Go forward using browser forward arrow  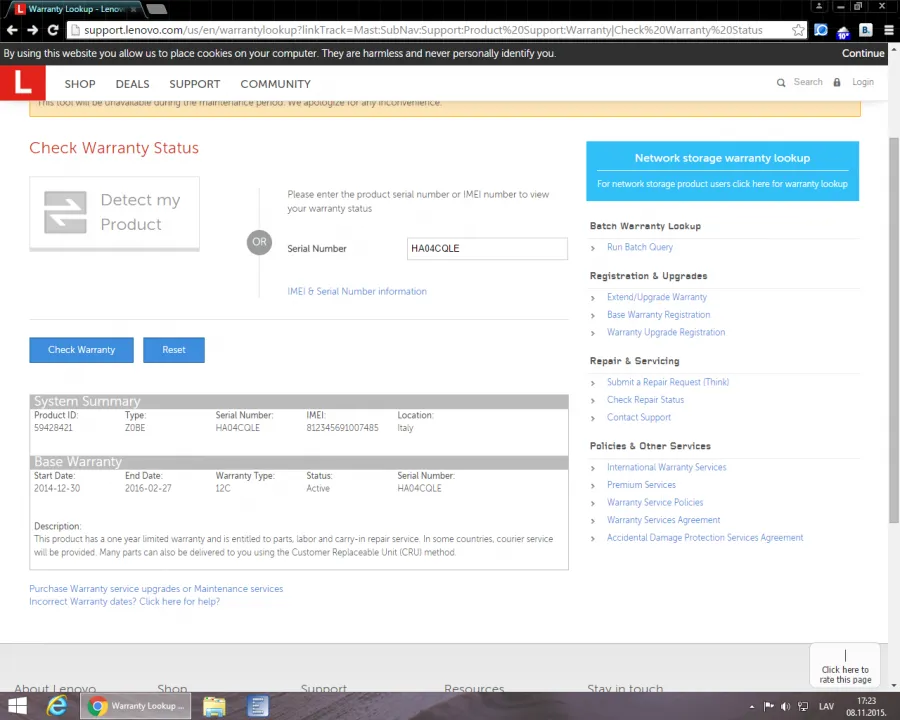[x=32, y=30]
